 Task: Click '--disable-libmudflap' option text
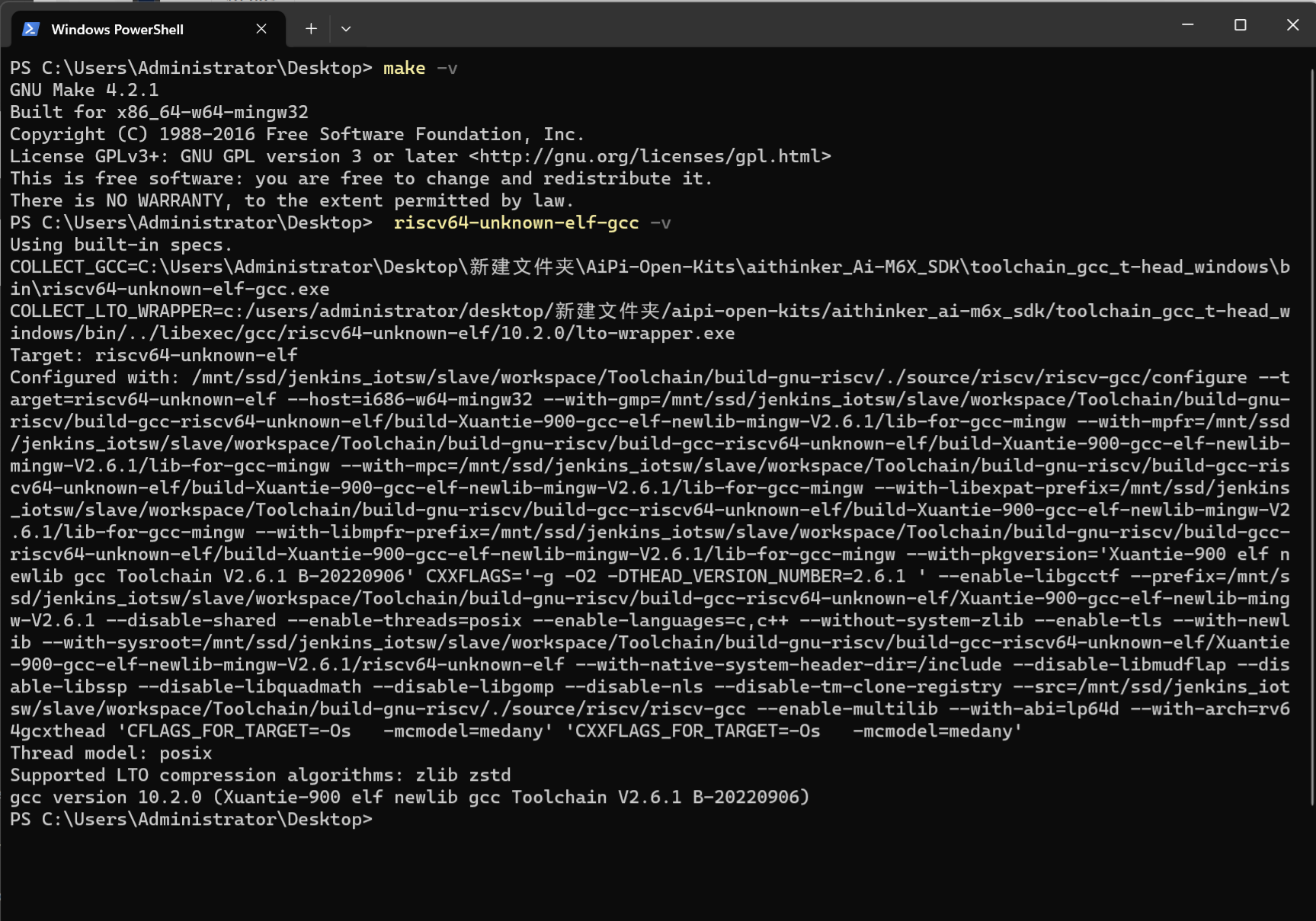click(x=1119, y=665)
